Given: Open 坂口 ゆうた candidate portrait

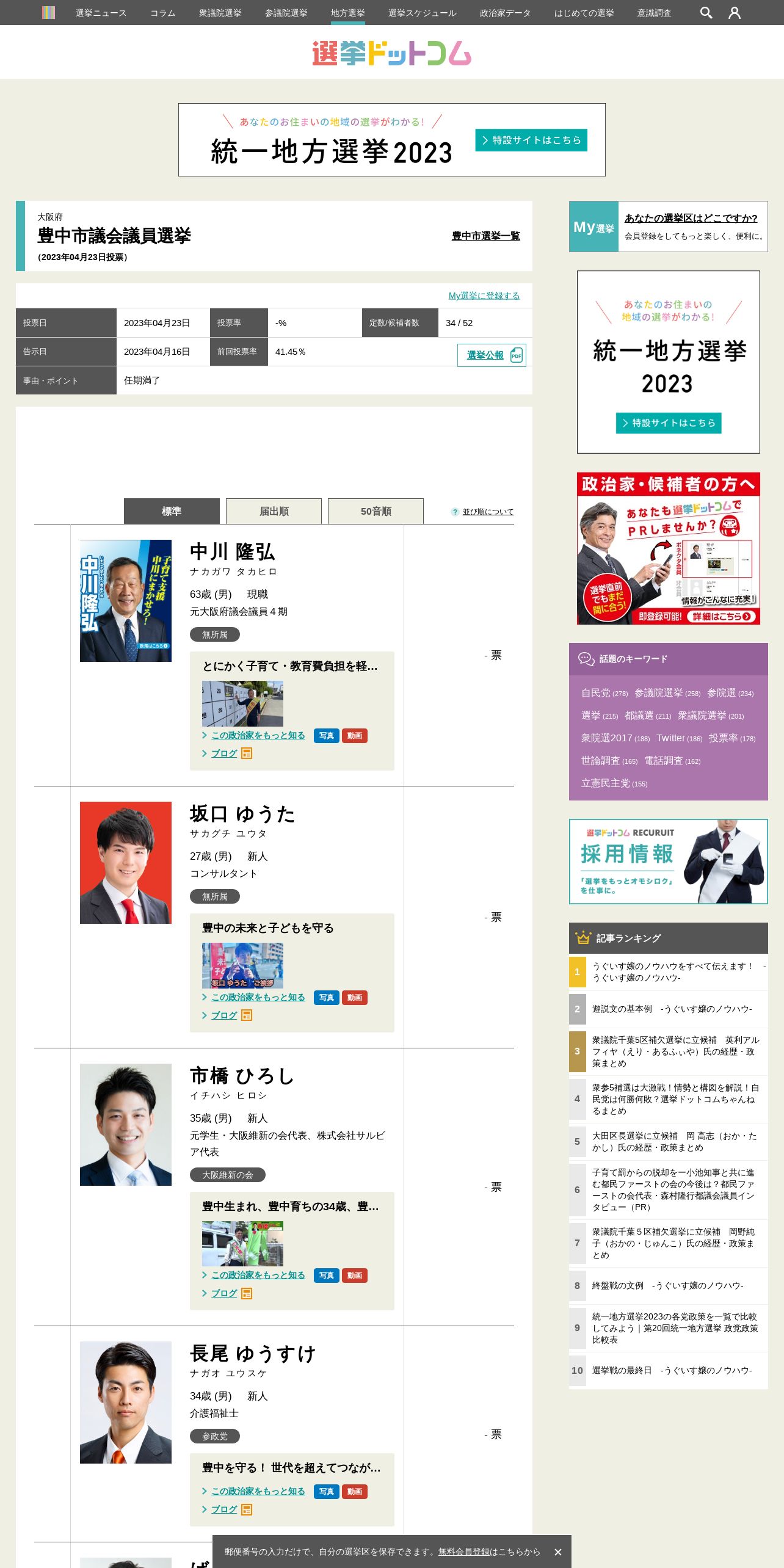Looking at the screenshot, I should pos(126,863).
